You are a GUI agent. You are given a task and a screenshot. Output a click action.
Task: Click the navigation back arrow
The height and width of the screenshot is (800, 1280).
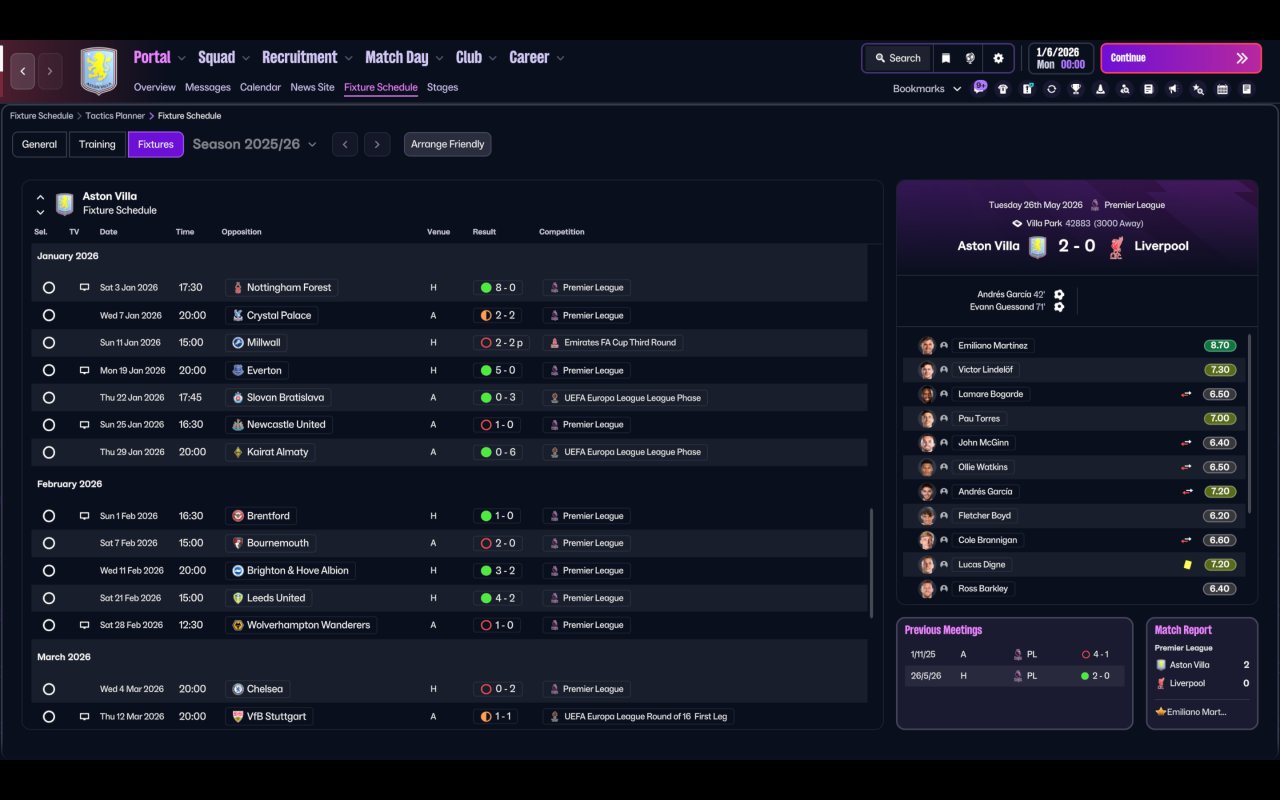click(23, 71)
